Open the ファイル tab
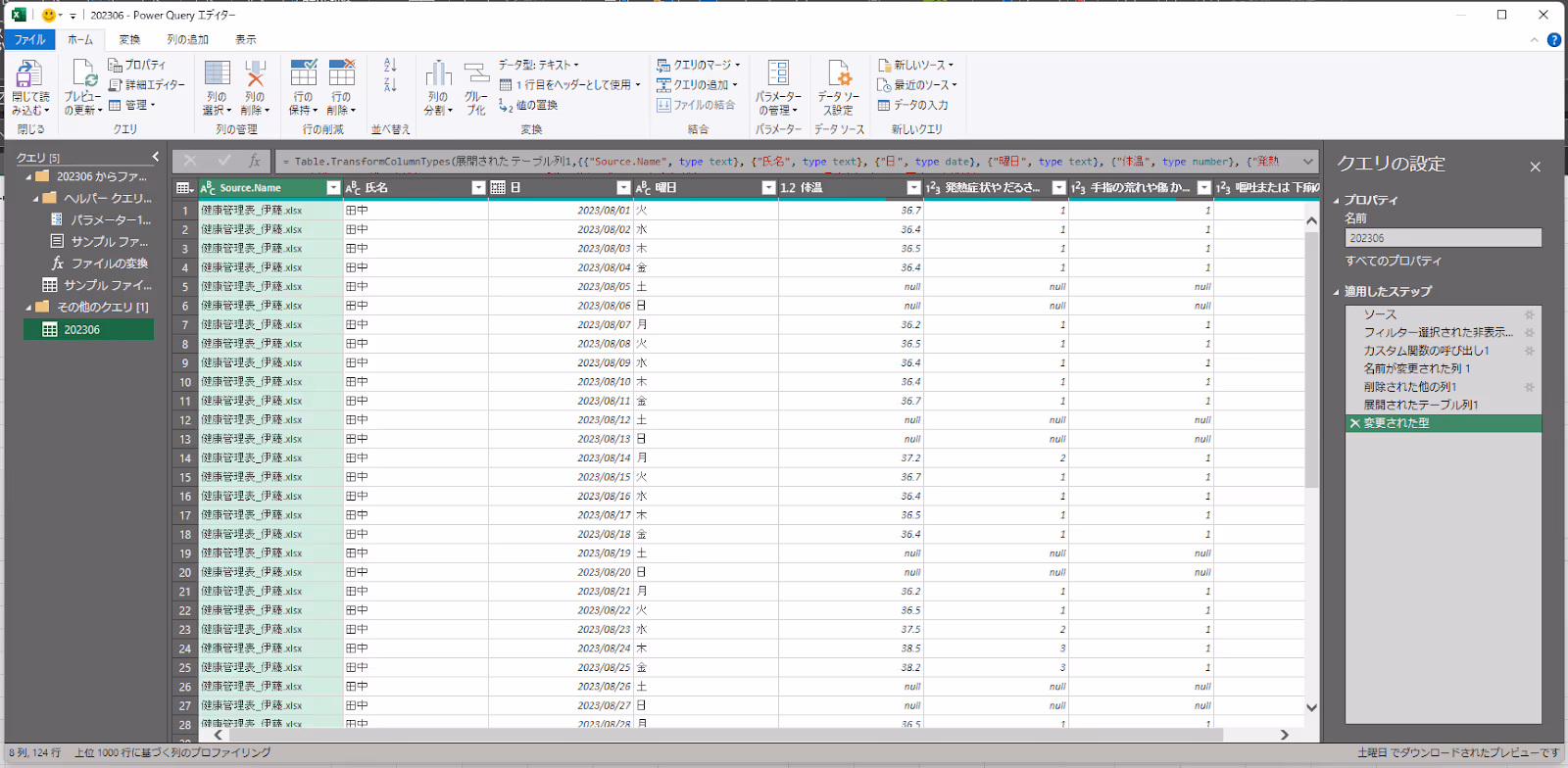Screen dimensions: 1568x768 tap(29, 40)
